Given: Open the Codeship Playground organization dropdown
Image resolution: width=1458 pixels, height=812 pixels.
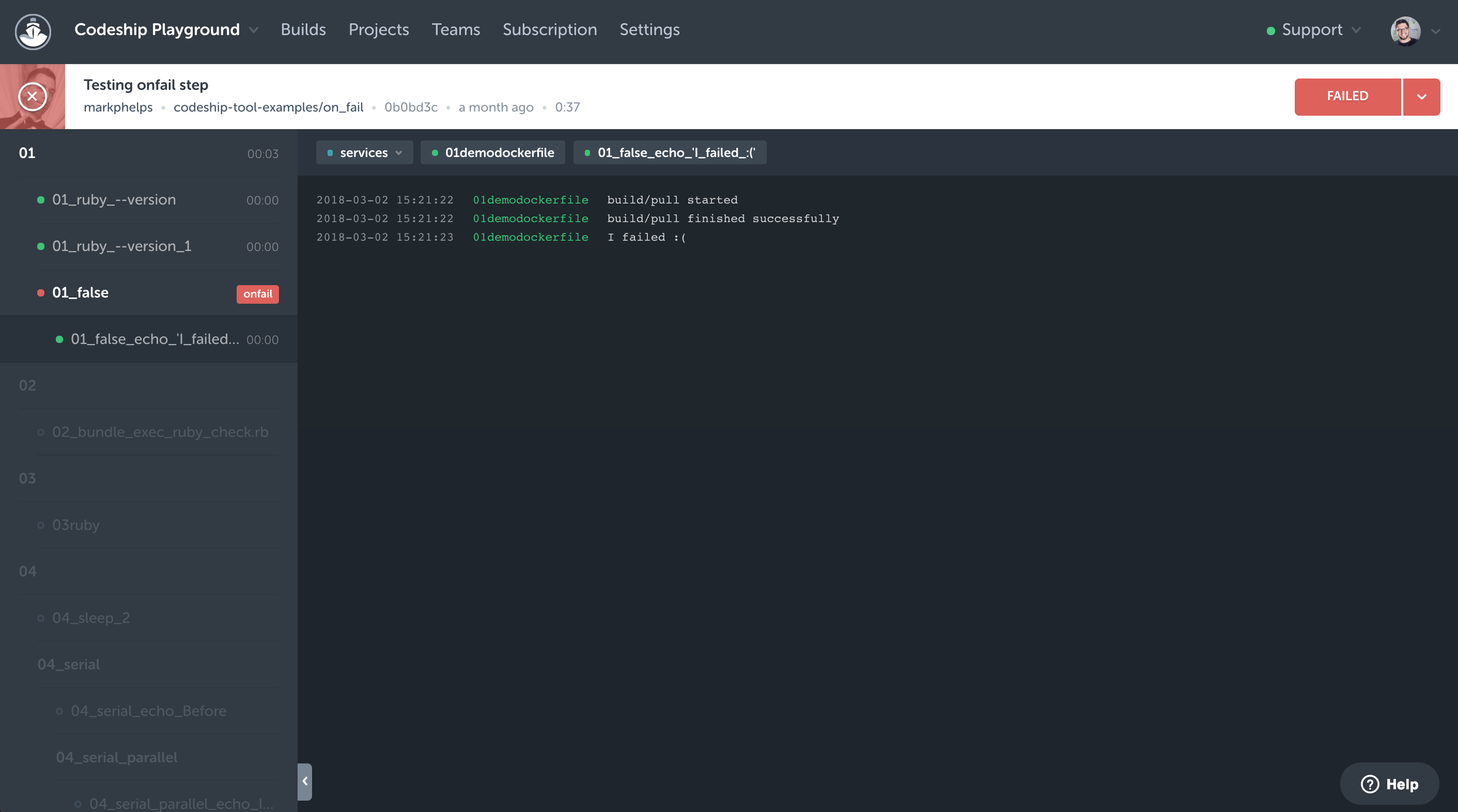Looking at the screenshot, I should click(x=166, y=29).
